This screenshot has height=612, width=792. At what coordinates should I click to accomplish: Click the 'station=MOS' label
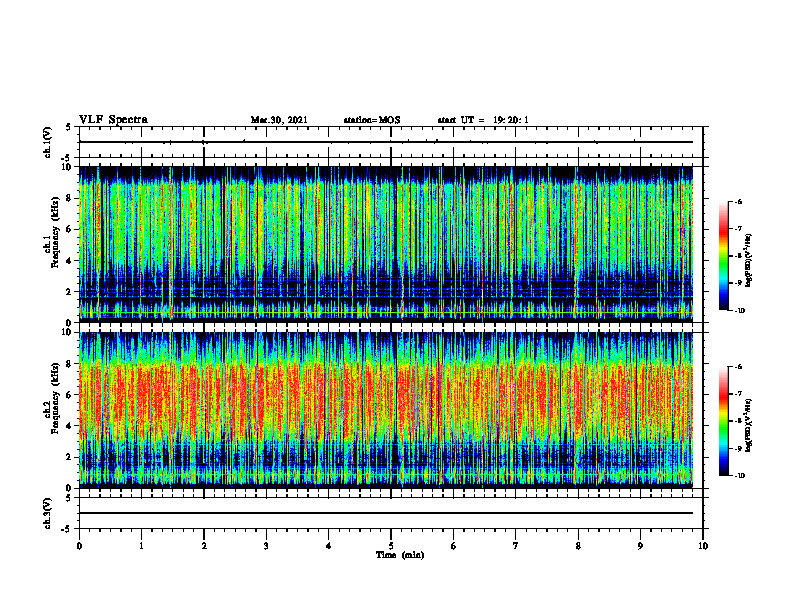(372, 120)
